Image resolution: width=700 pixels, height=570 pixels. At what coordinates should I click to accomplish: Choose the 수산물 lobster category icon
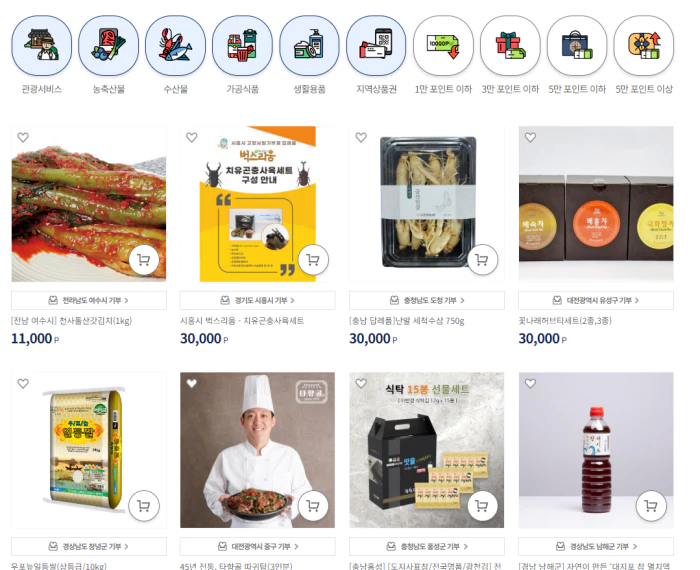click(175, 46)
